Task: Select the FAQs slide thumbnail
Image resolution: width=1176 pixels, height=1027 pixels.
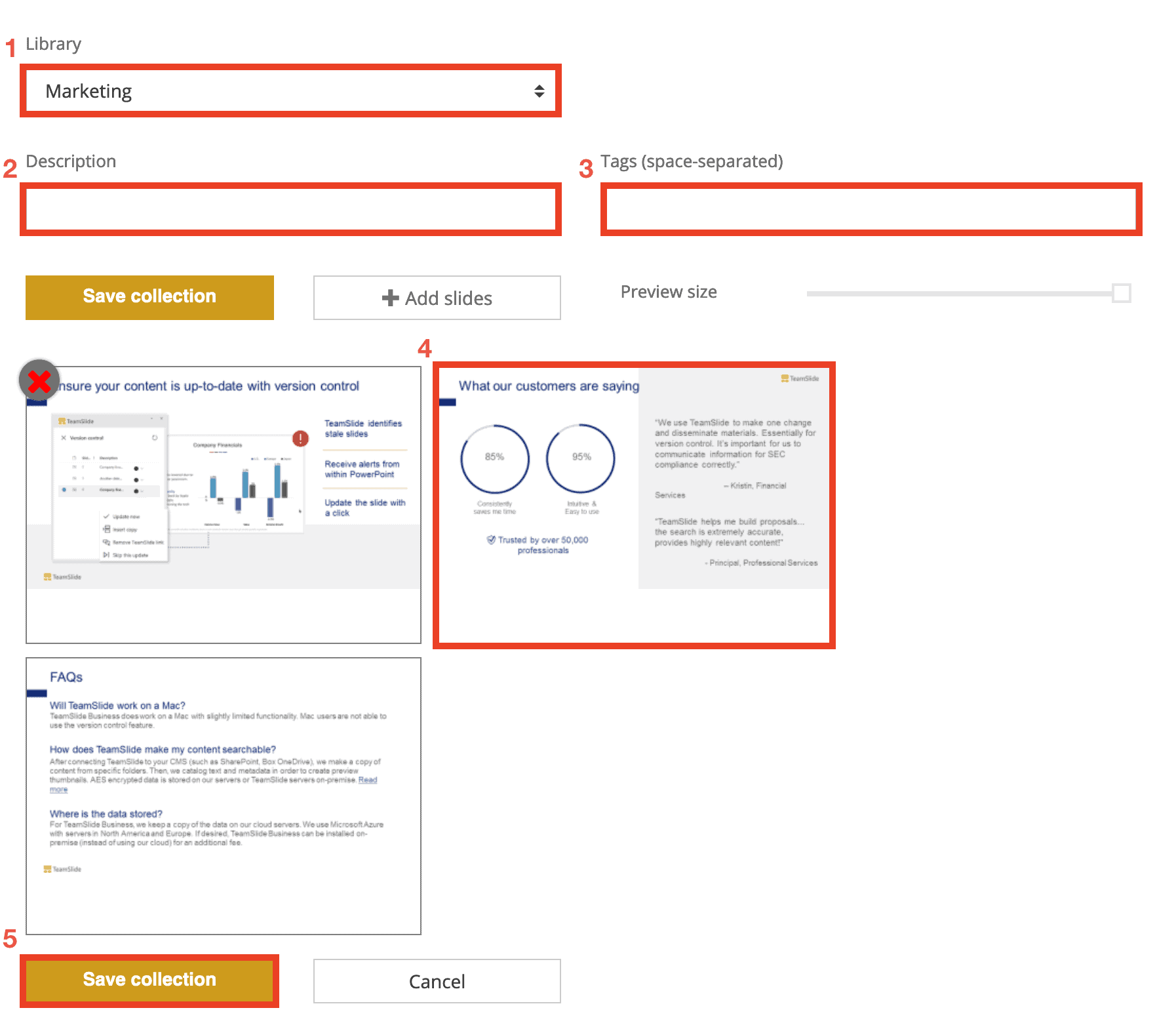Action: pyautogui.click(x=224, y=796)
